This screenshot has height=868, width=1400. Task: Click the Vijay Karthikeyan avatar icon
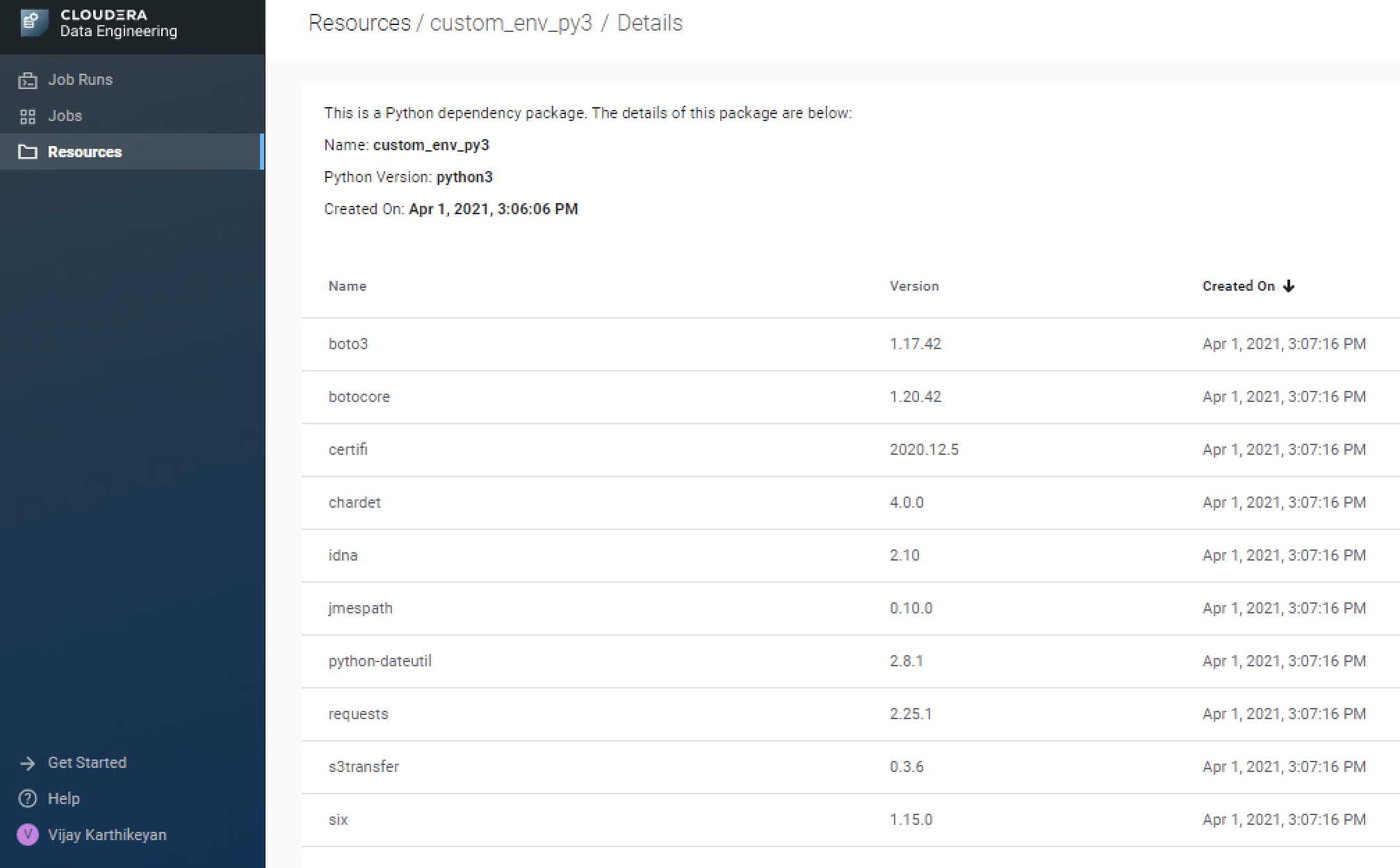[x=28, y=835]
